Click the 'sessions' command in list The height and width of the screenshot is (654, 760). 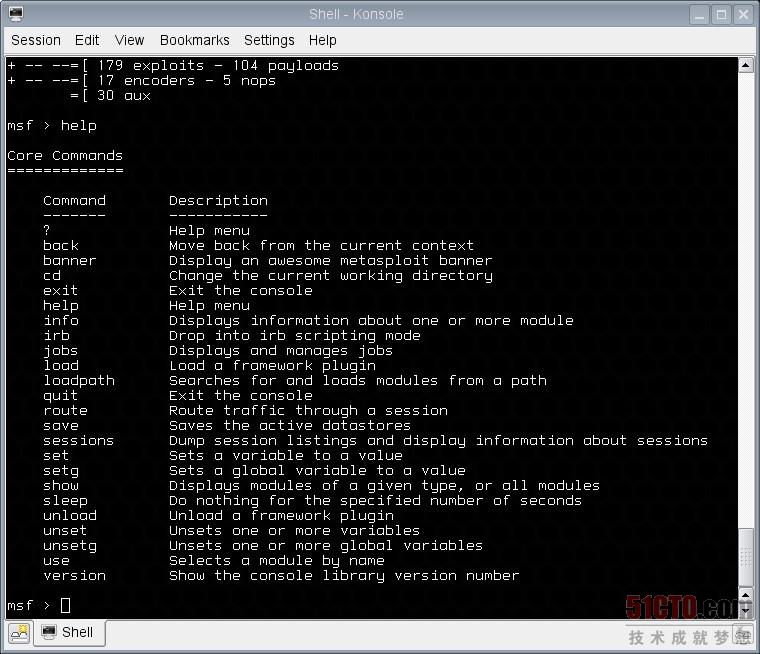pos(79,441)
